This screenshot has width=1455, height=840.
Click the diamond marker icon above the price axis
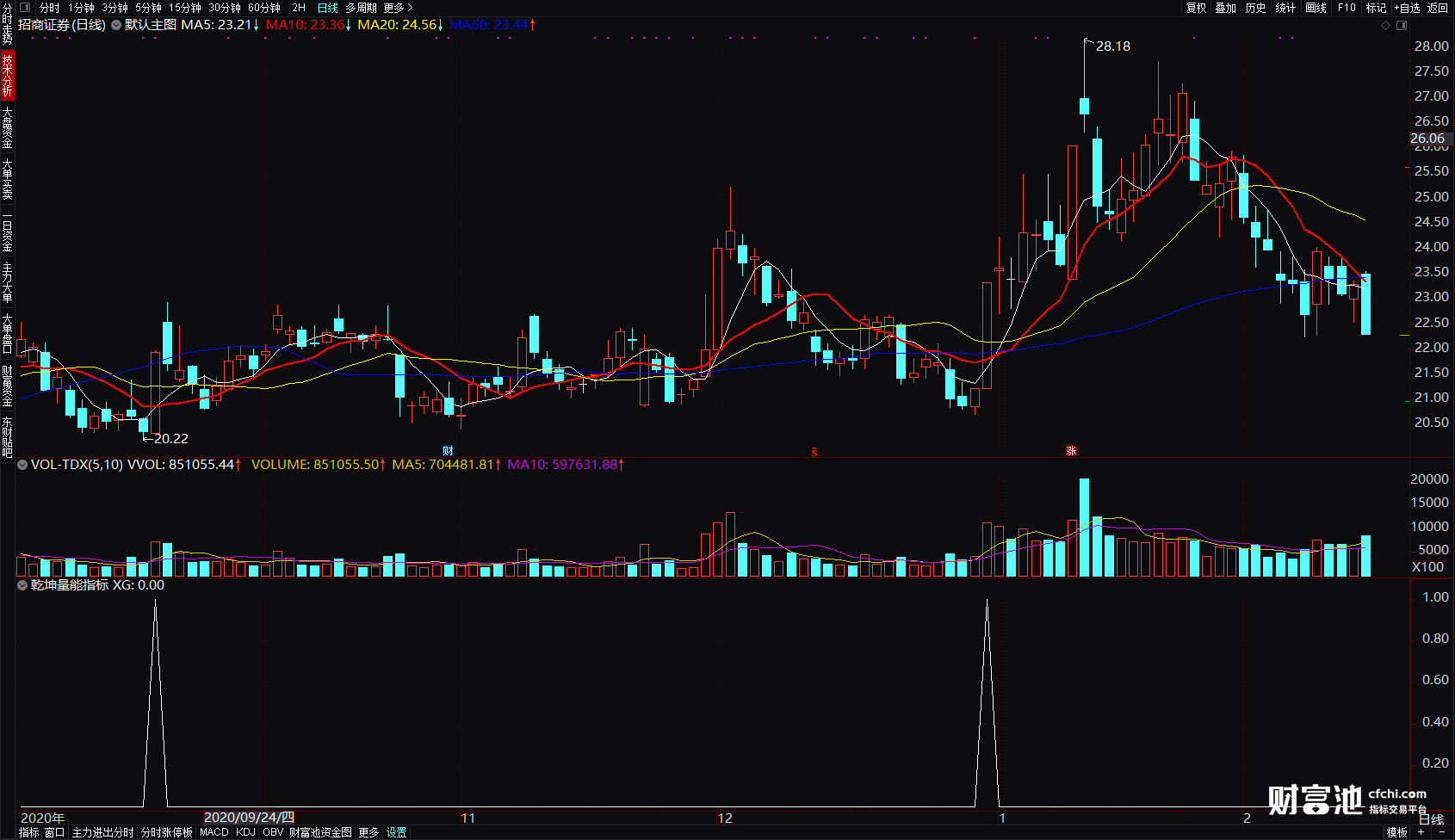[1385, 26]
